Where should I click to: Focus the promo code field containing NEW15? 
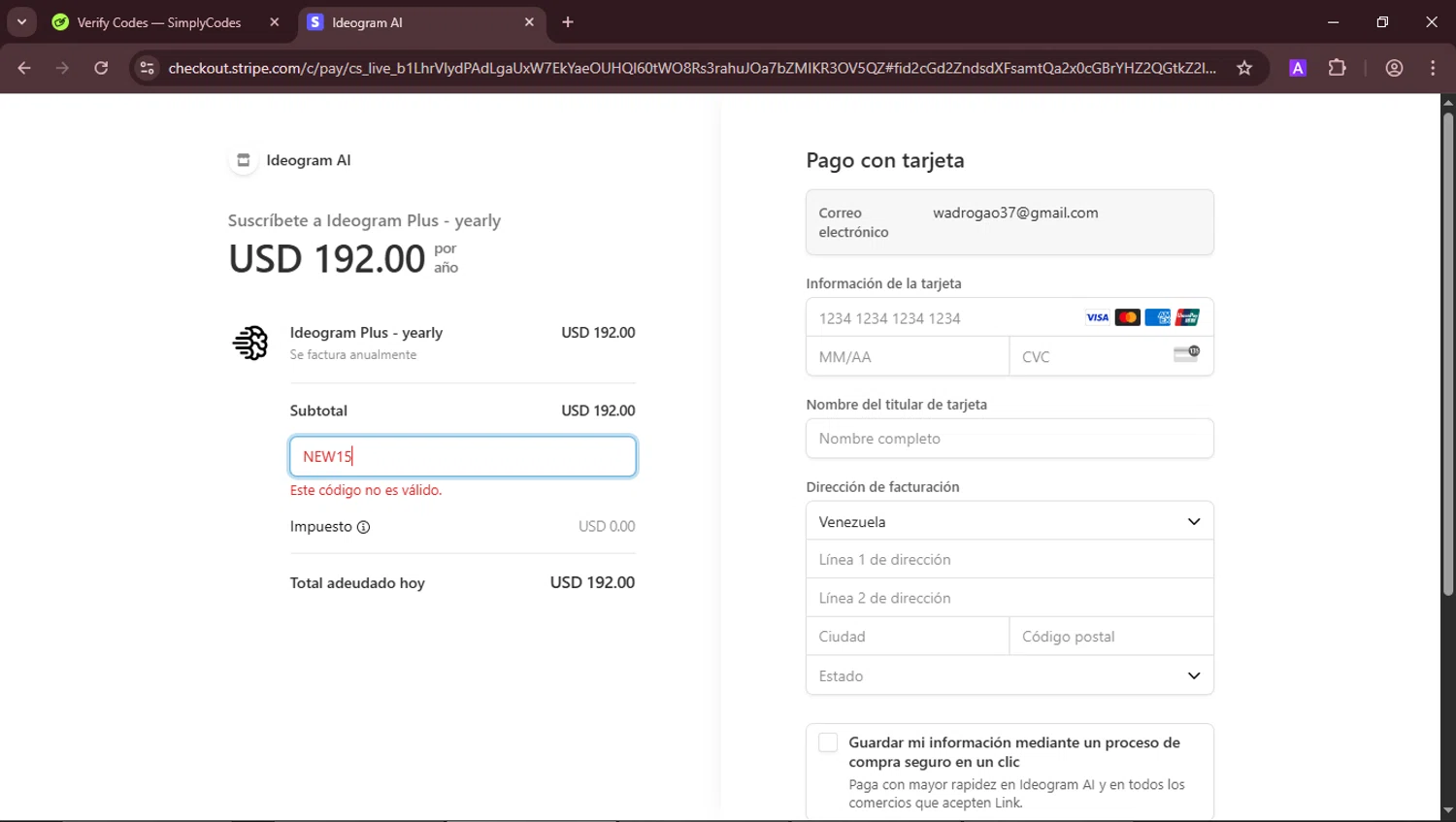coord(463,456)
